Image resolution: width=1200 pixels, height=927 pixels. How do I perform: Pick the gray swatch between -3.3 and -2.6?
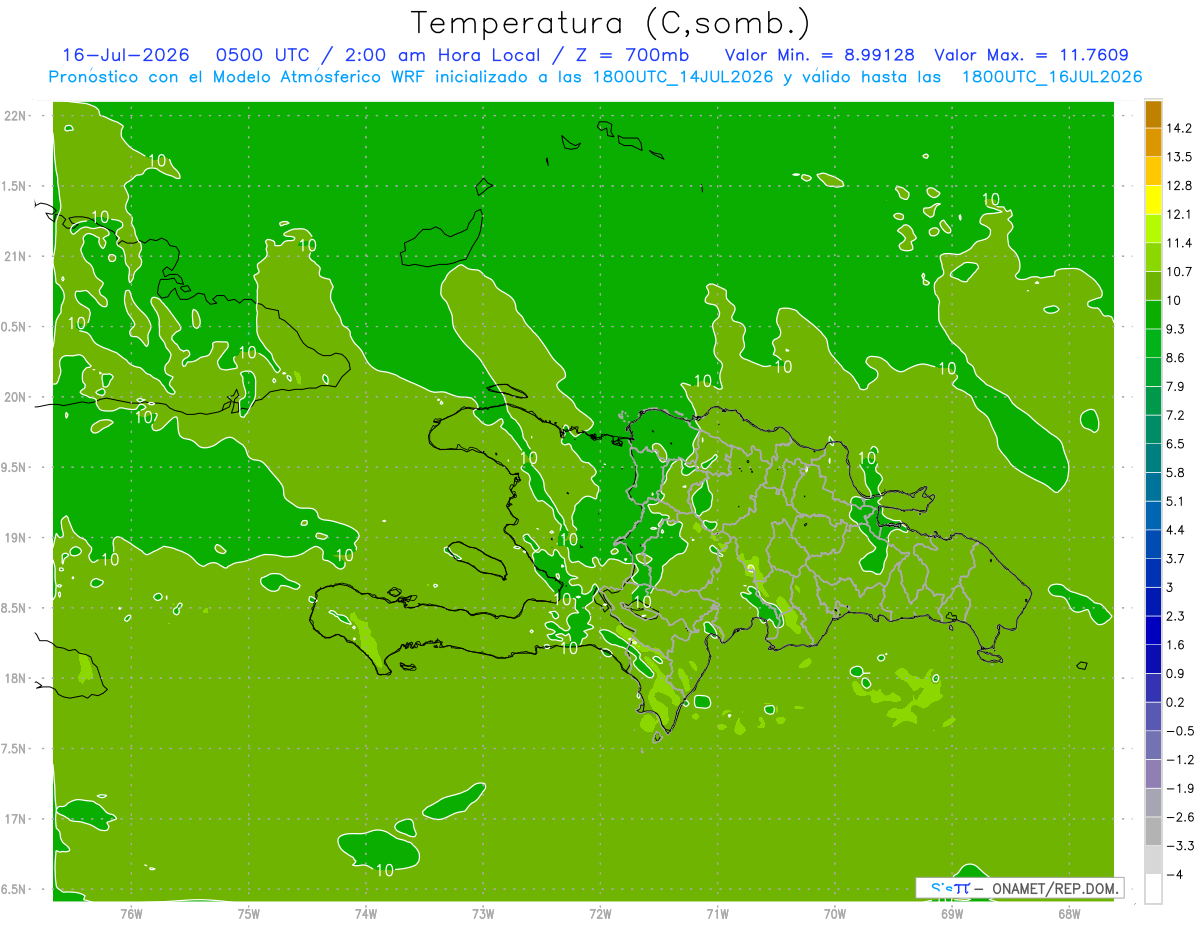point(1153,832)
